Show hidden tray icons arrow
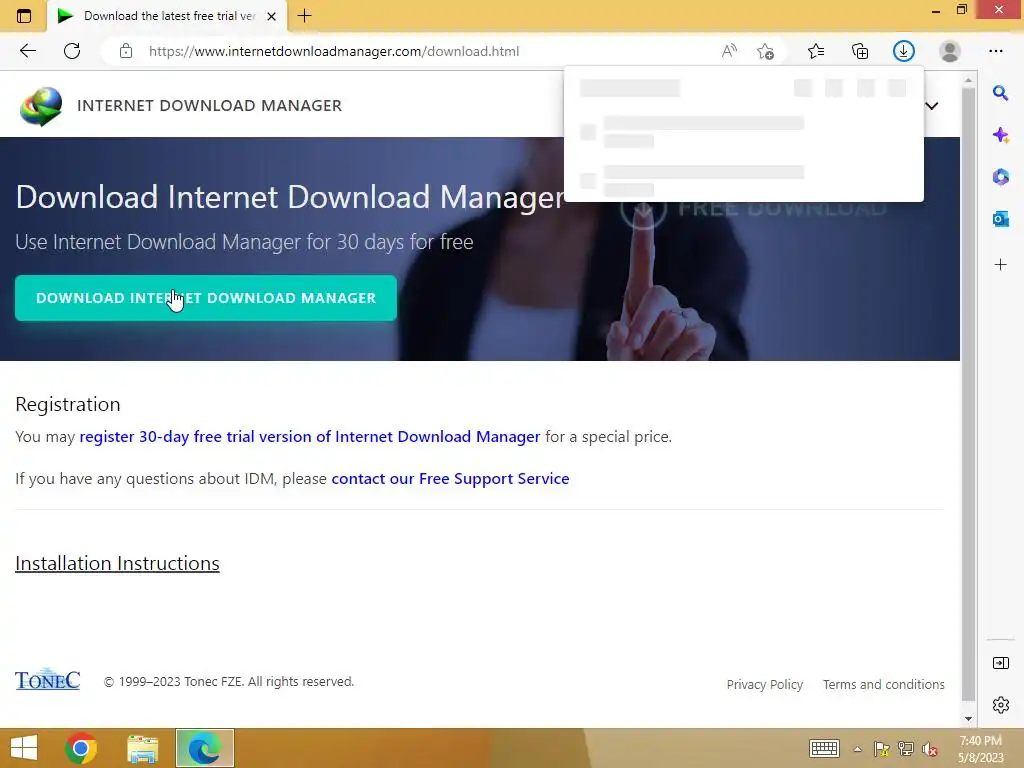The image size is (1024, 768). [857, 749]
